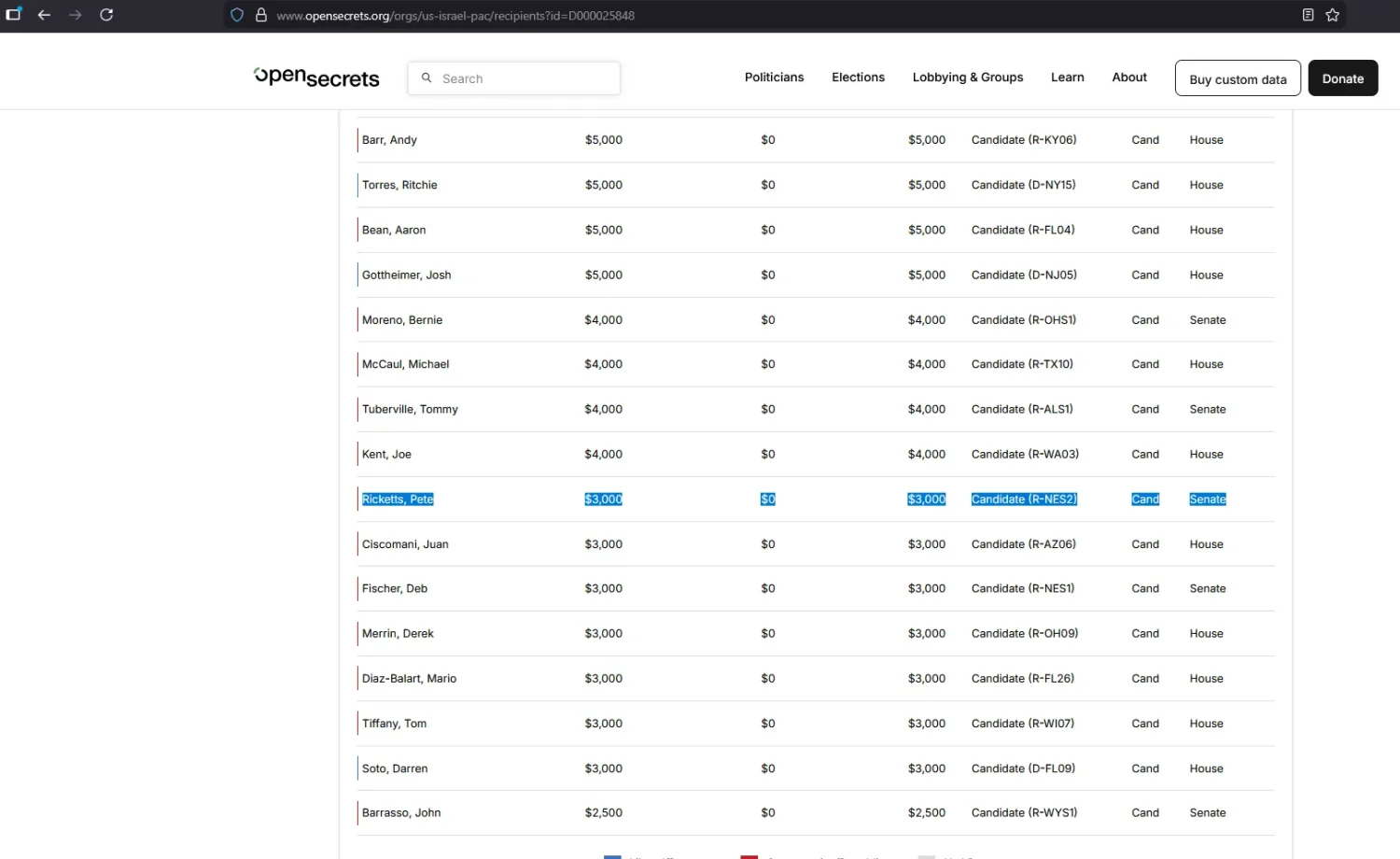Click Candidate (R-OHS1) cell

point(1024,319)
